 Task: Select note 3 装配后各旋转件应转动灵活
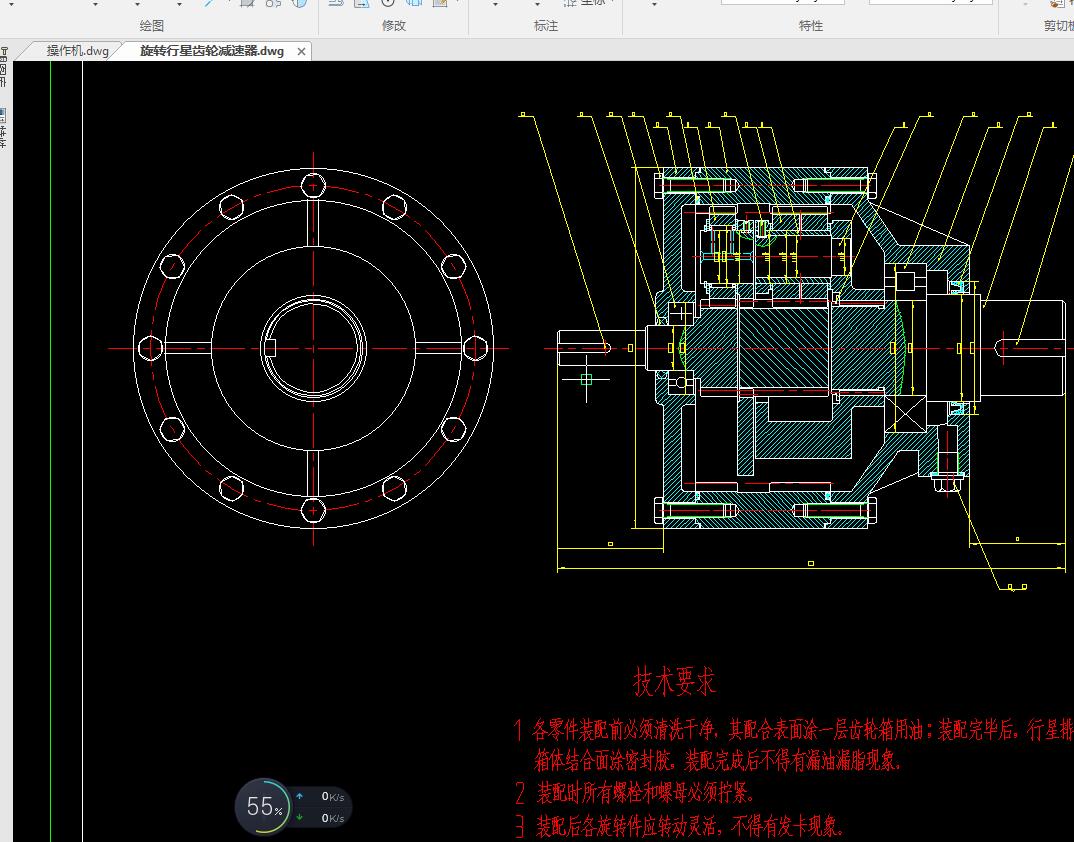coord(679,826)
